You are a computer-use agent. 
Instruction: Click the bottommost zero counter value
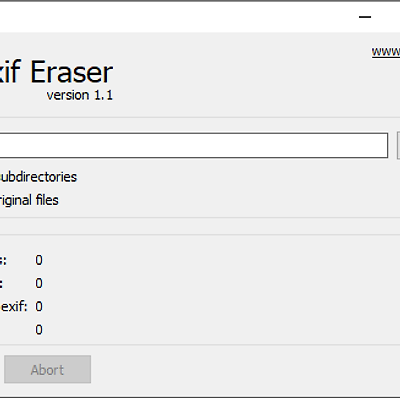click(39, 330)
